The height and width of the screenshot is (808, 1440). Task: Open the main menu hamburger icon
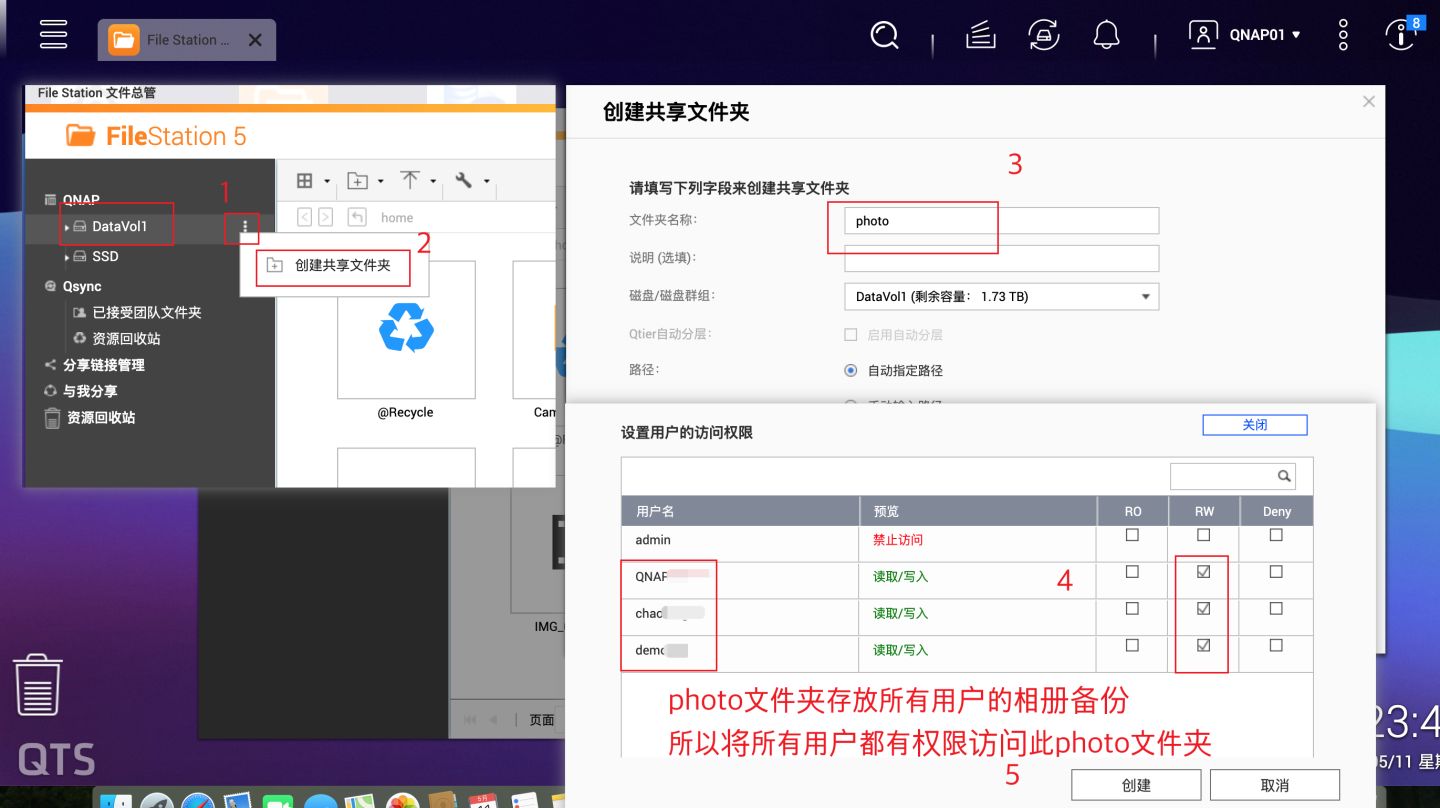click(x=52, y=34)
